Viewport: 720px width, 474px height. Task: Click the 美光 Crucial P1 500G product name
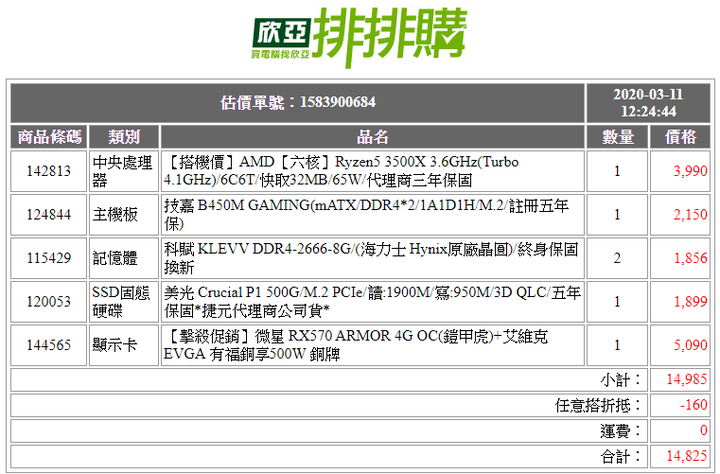pyautogui.click(x=372, y=301)
